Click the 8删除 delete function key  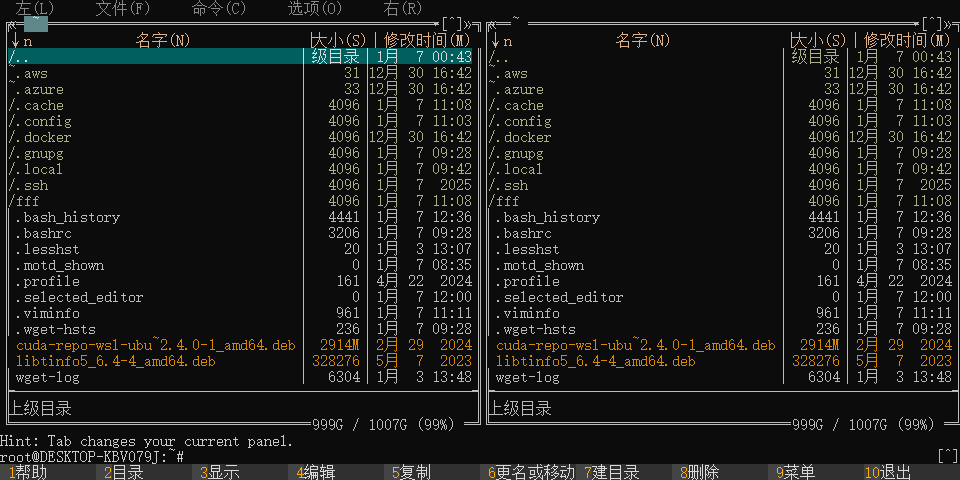click(x=700, y=472)
